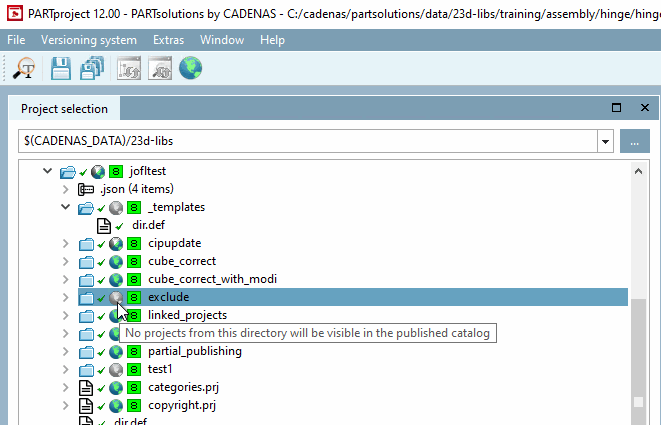Expand the cipupdate folder
The width and height of the screenshot is (661, 425).
(x=65, y=243)
